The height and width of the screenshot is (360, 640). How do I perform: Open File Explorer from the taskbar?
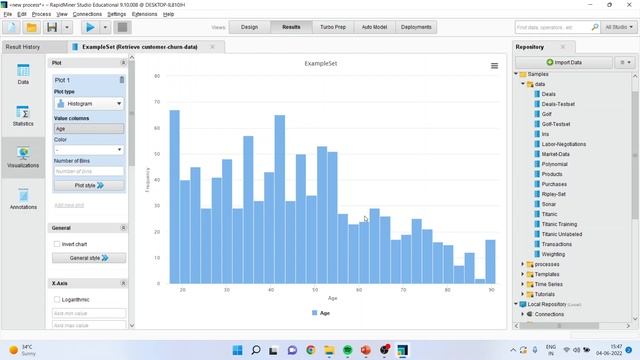coord(329,350)
